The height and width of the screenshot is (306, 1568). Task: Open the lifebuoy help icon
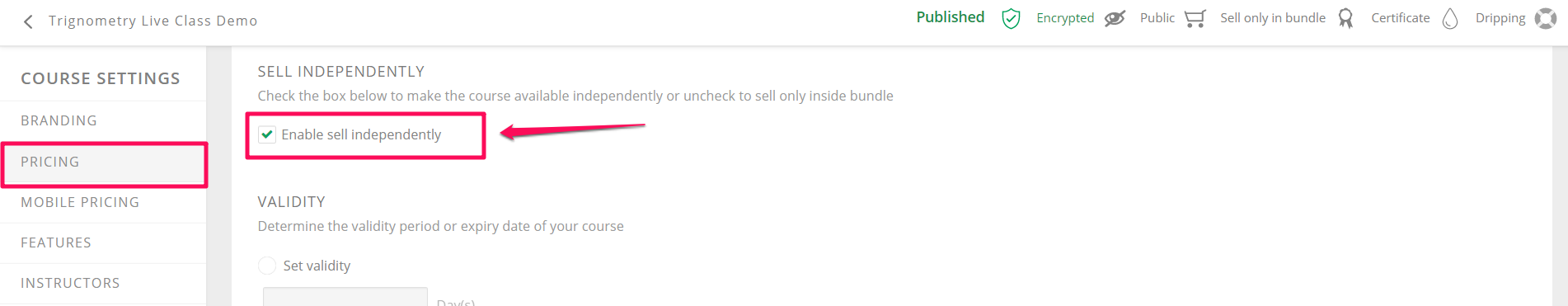click(x=1546, y=18)
